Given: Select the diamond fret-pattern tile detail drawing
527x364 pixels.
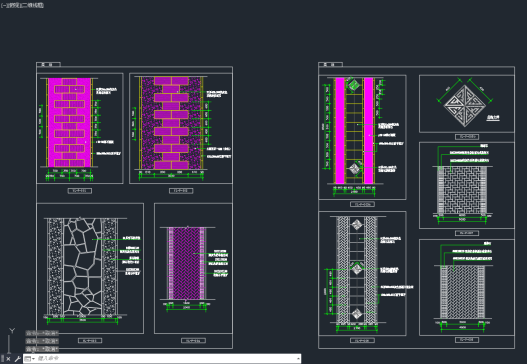Looking at the screenshot, I should (465, 106).
